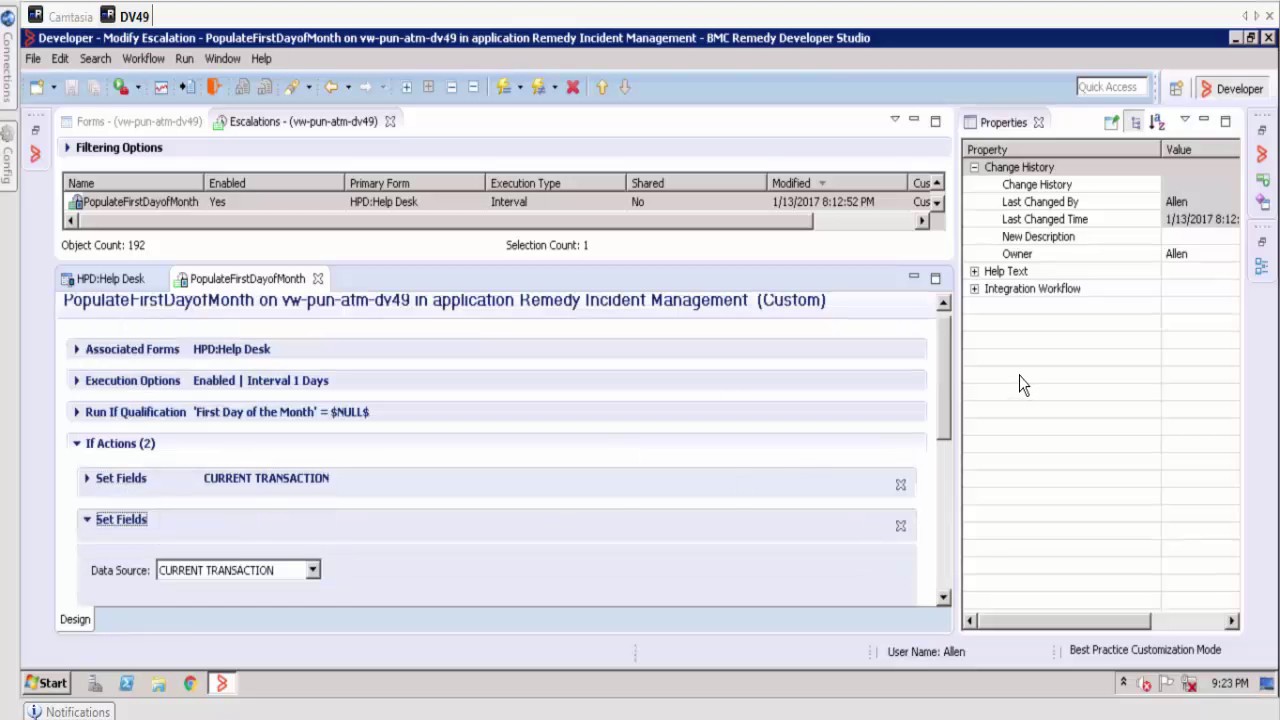Expand the first Set Fields CURRENT TRANSACTION action

pyautogui.click(x=87, y=478)
